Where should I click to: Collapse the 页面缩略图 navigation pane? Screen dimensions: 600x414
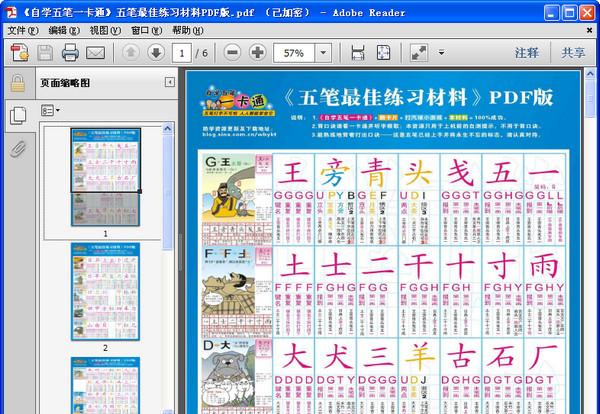click(170, 82)
